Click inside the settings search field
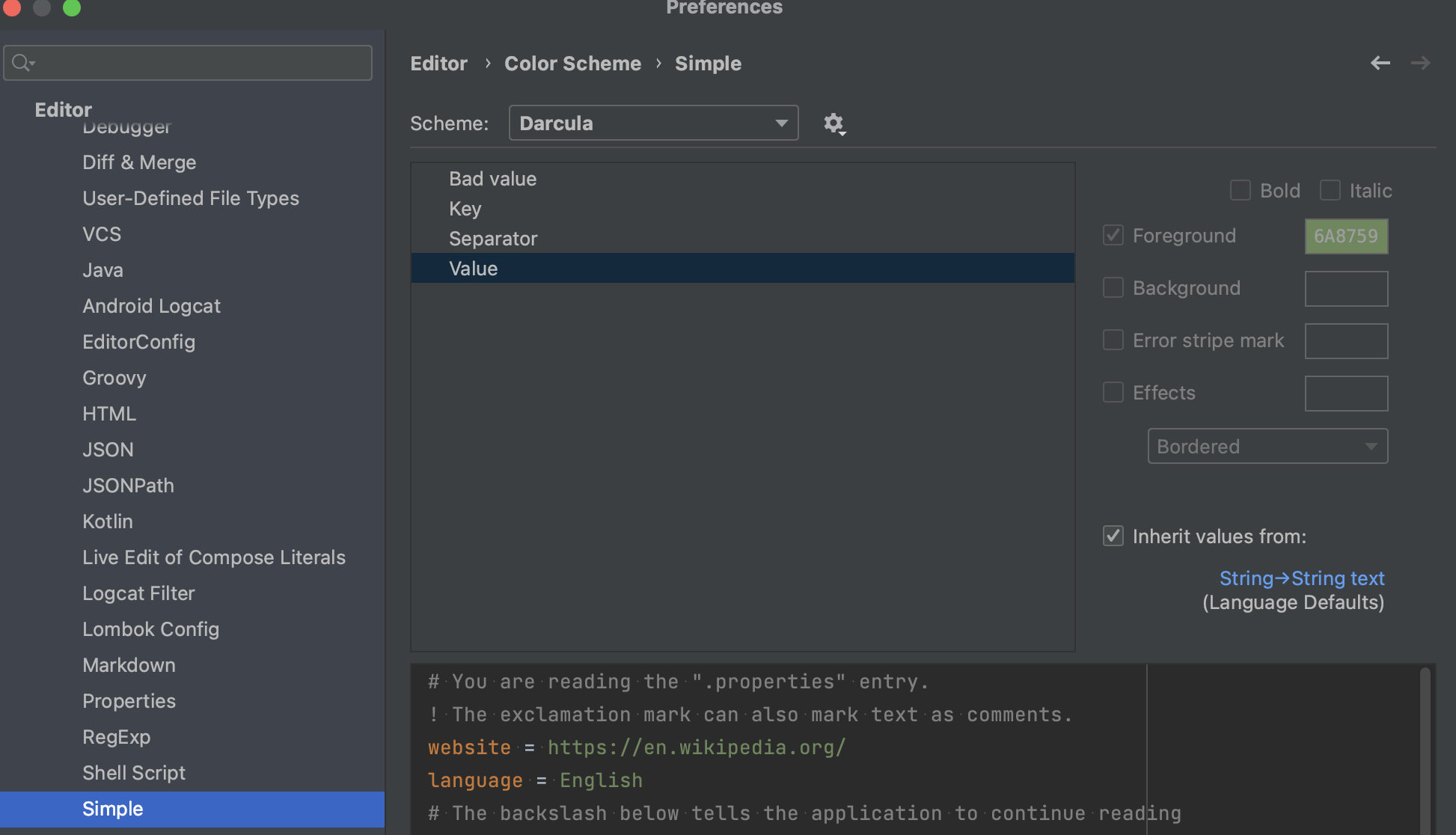This screenshot has width=1456, height=835. (x=187, y=63)
